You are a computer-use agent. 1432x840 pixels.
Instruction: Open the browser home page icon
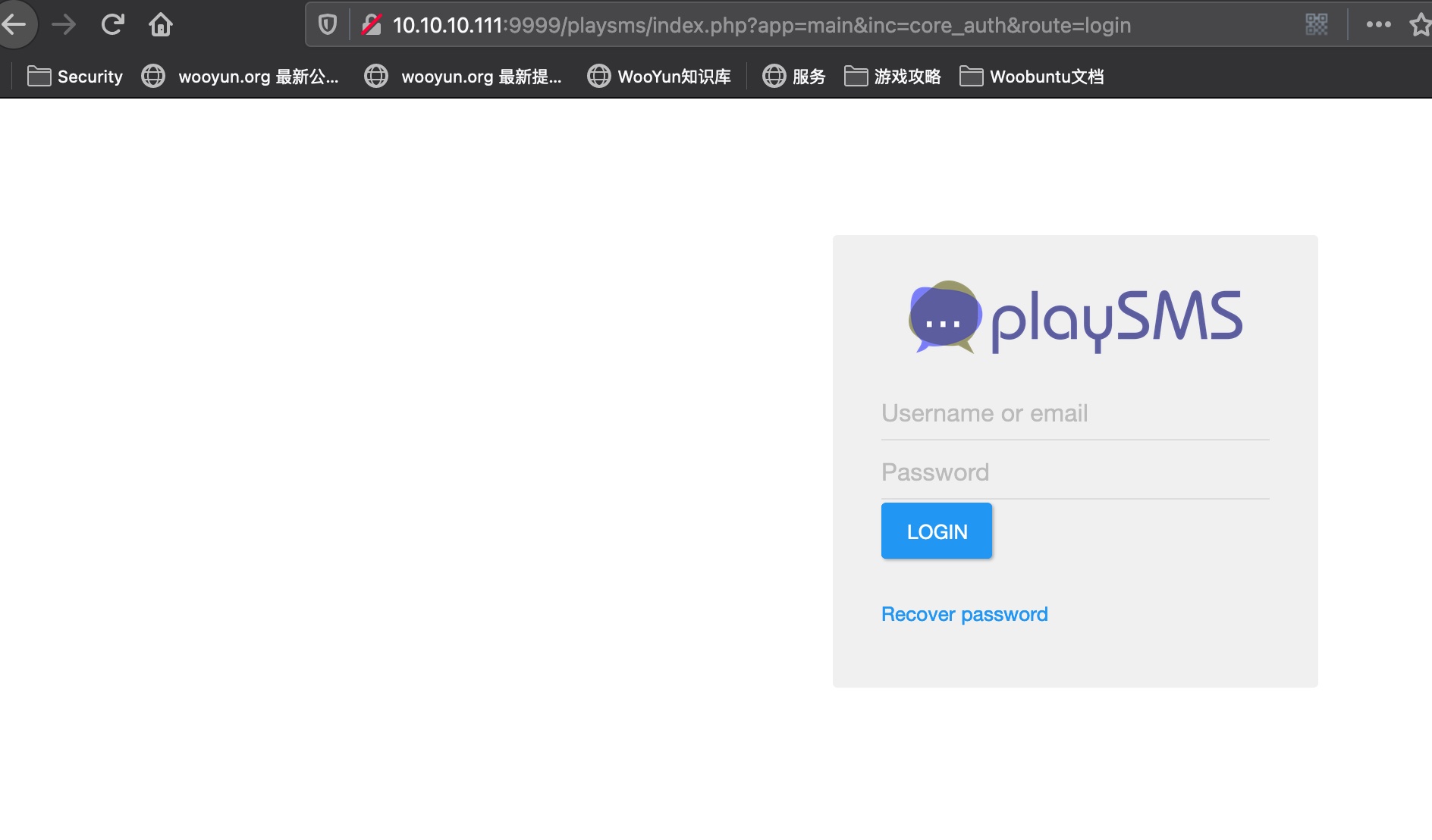(161, 25)
